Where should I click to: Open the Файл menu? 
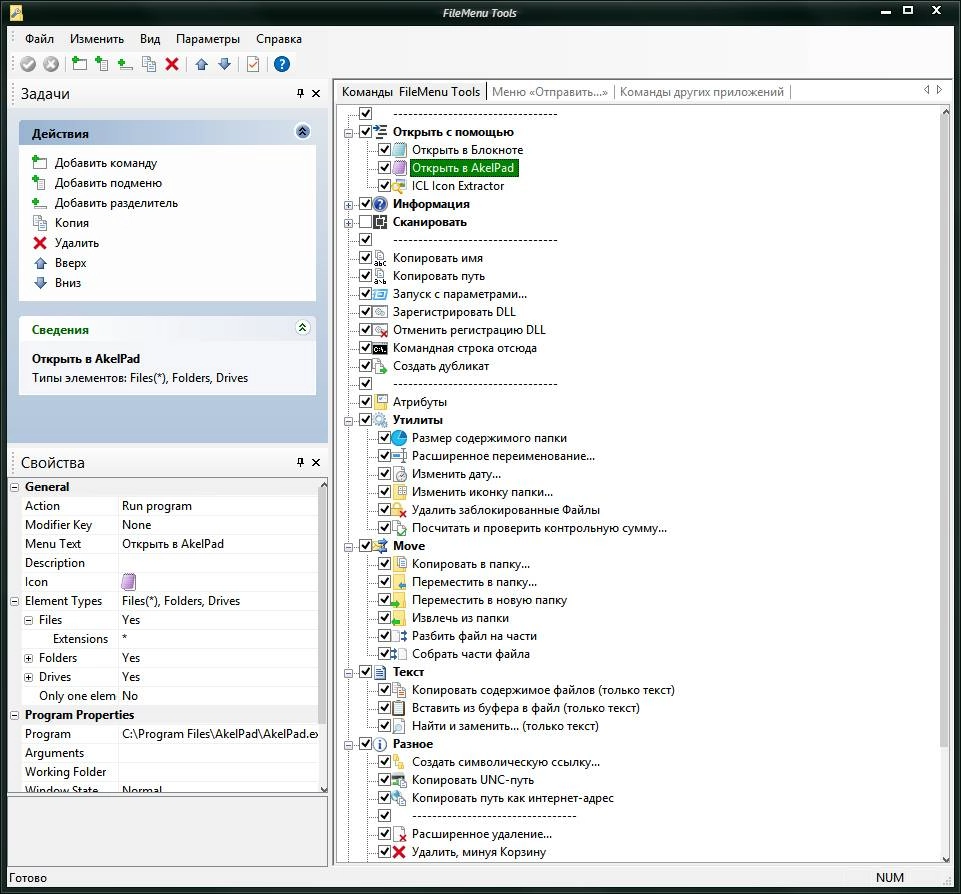(39, 39)
